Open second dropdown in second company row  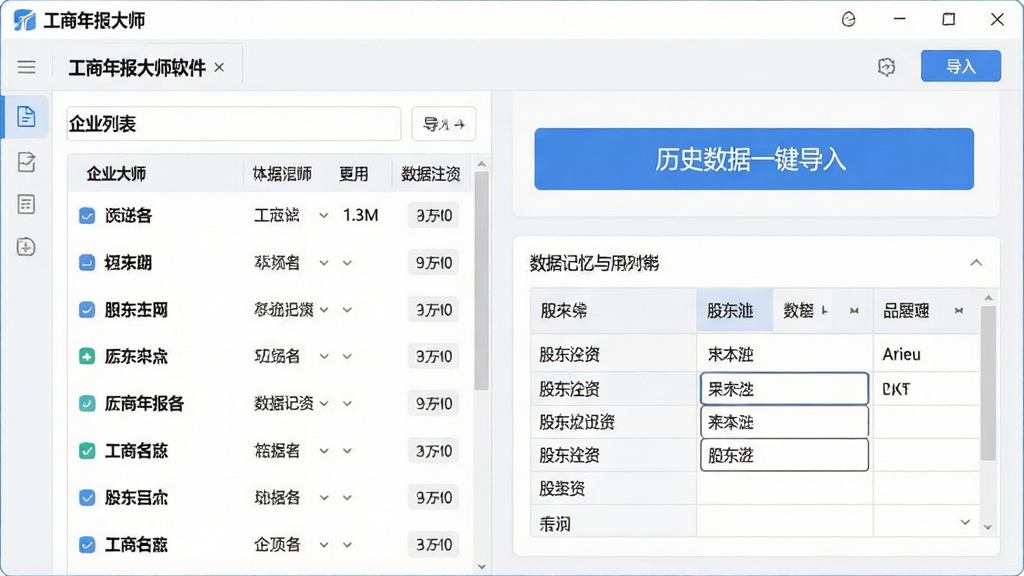347,263
